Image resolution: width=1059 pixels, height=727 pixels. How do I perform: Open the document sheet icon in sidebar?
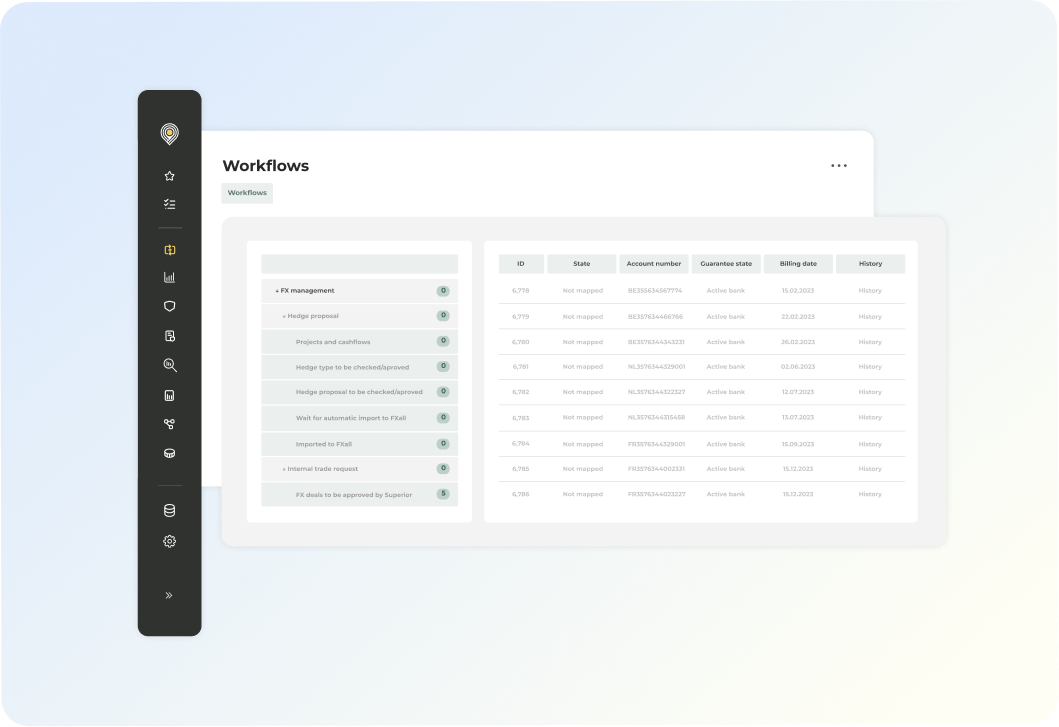point(170,336)
